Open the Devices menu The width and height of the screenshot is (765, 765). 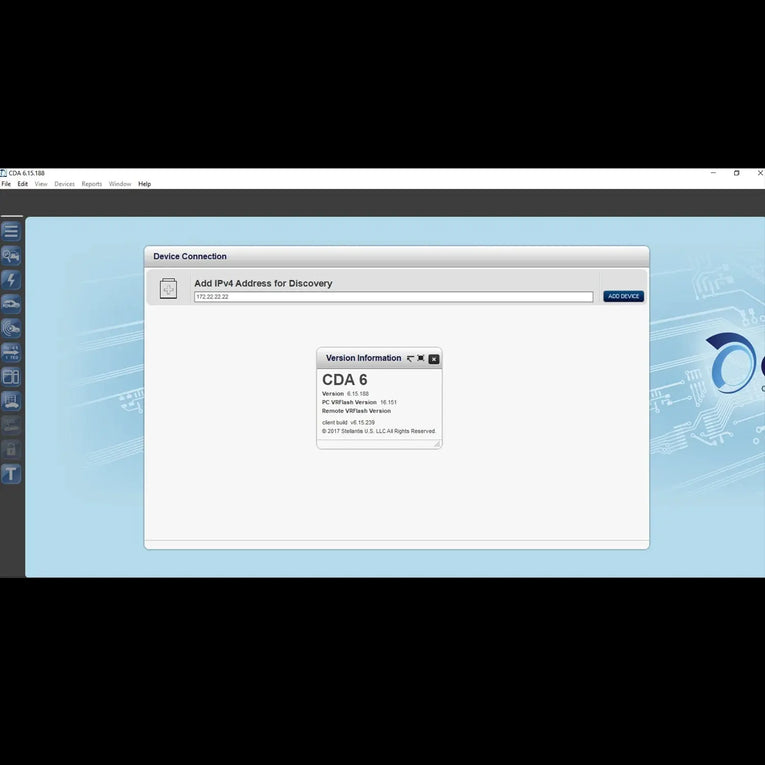(64, 184)
